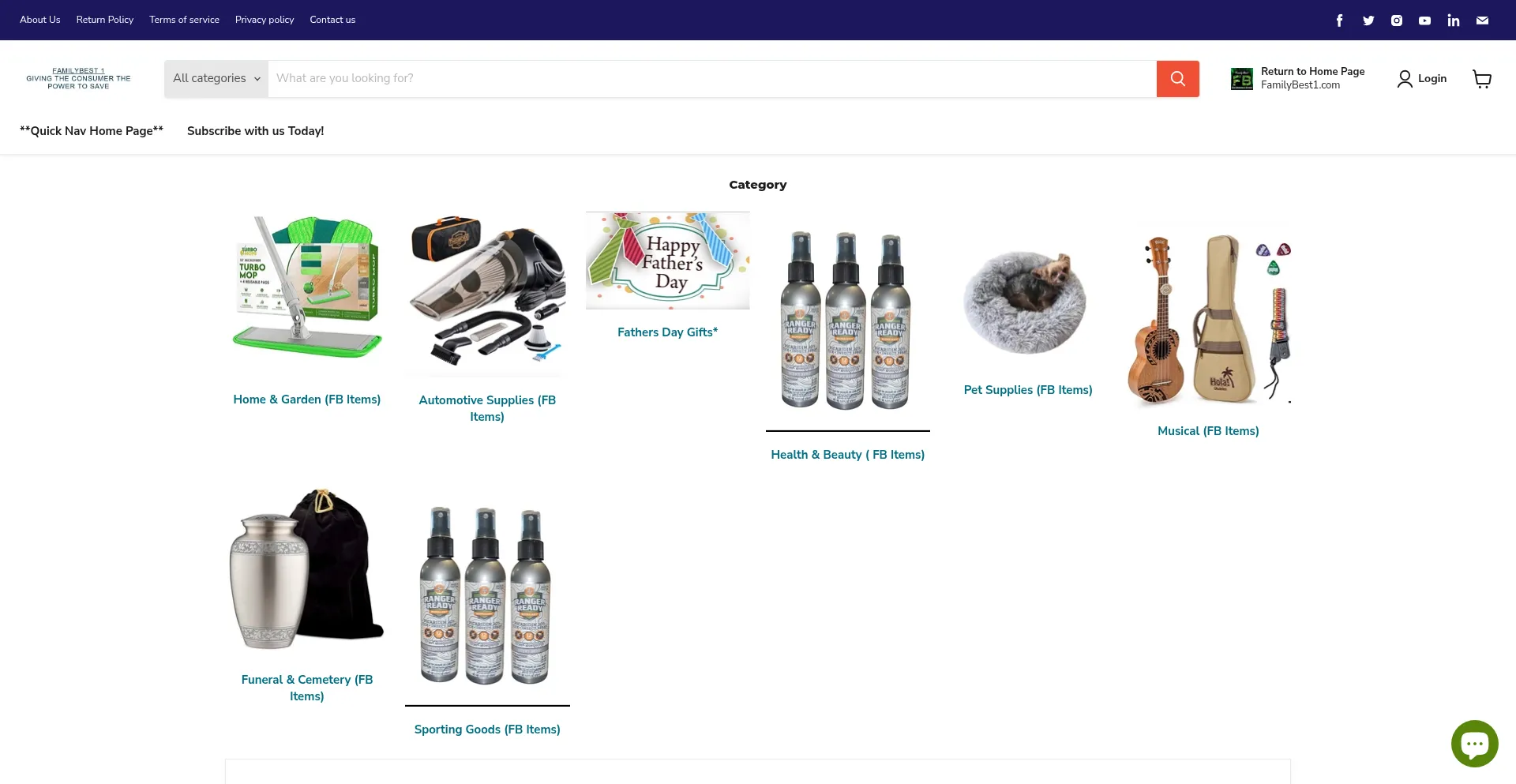Screen dimensions: 1516x784
Task: Click the orange search magnifier button
Action: pos(1177,79)
